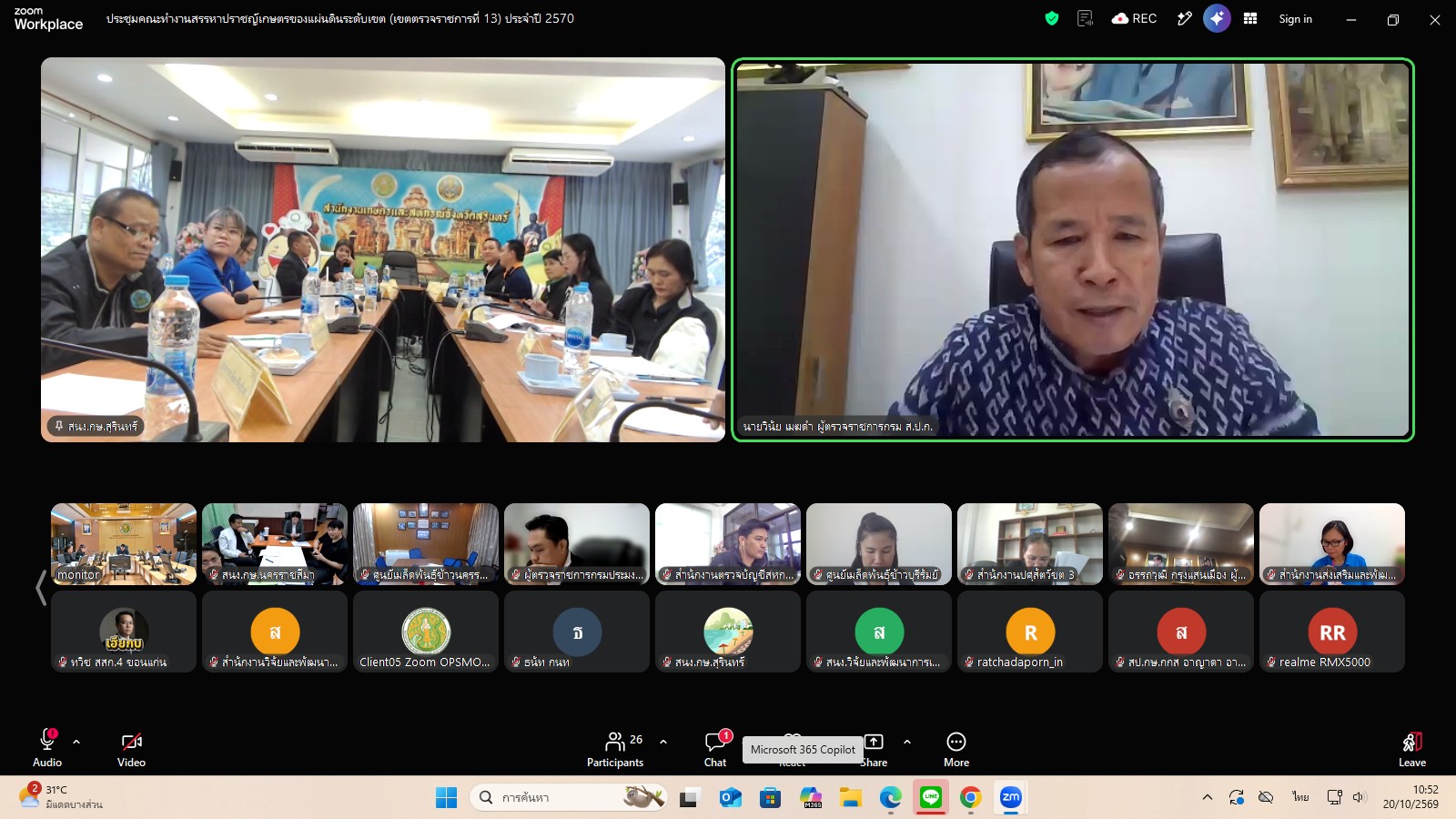This screenshot has height=819, width=1456.
Task: Open the volume speaker tray icon
Action: 1360,797
